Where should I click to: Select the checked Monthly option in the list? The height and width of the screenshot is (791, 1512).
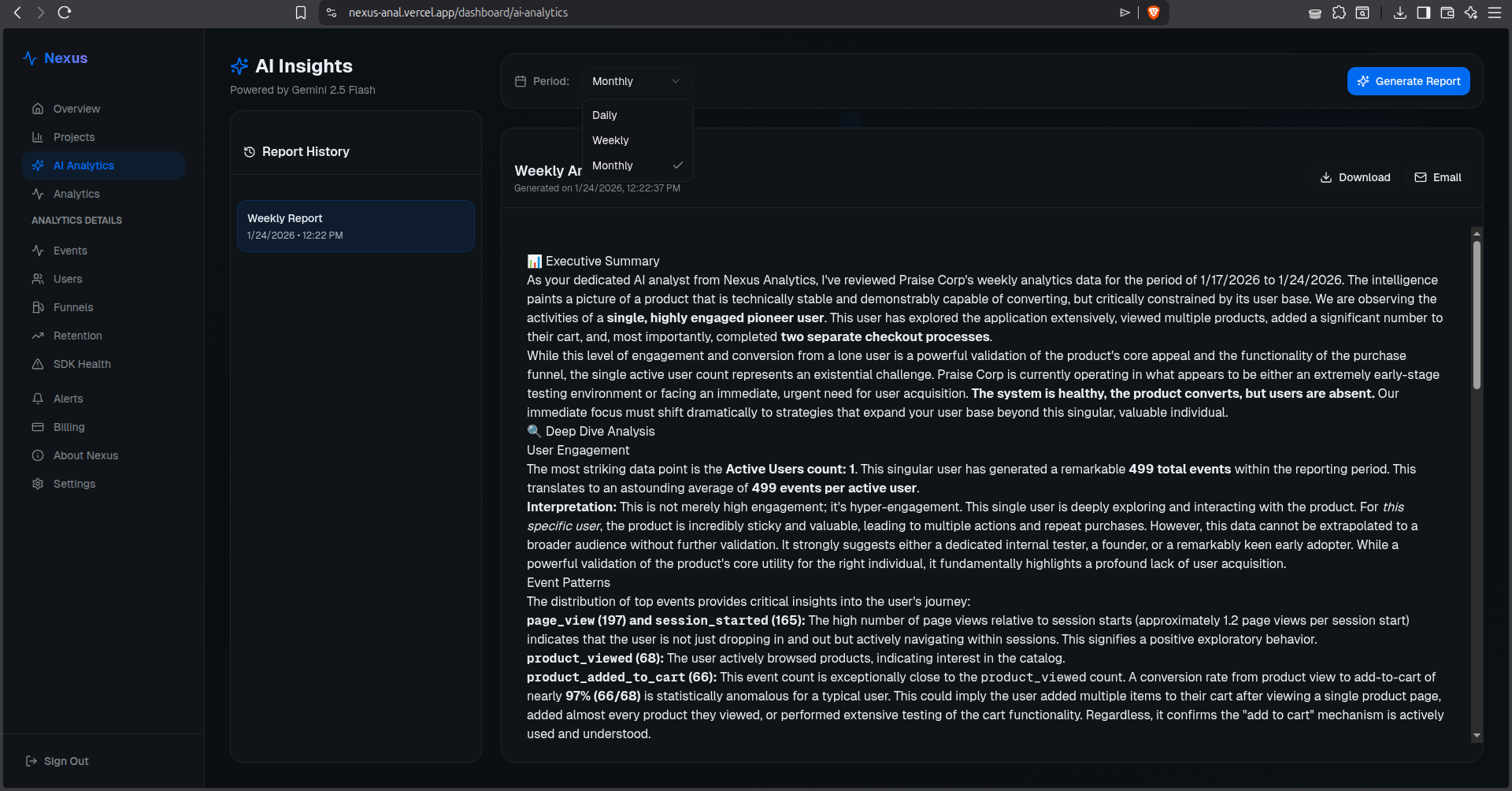point(637,165)
